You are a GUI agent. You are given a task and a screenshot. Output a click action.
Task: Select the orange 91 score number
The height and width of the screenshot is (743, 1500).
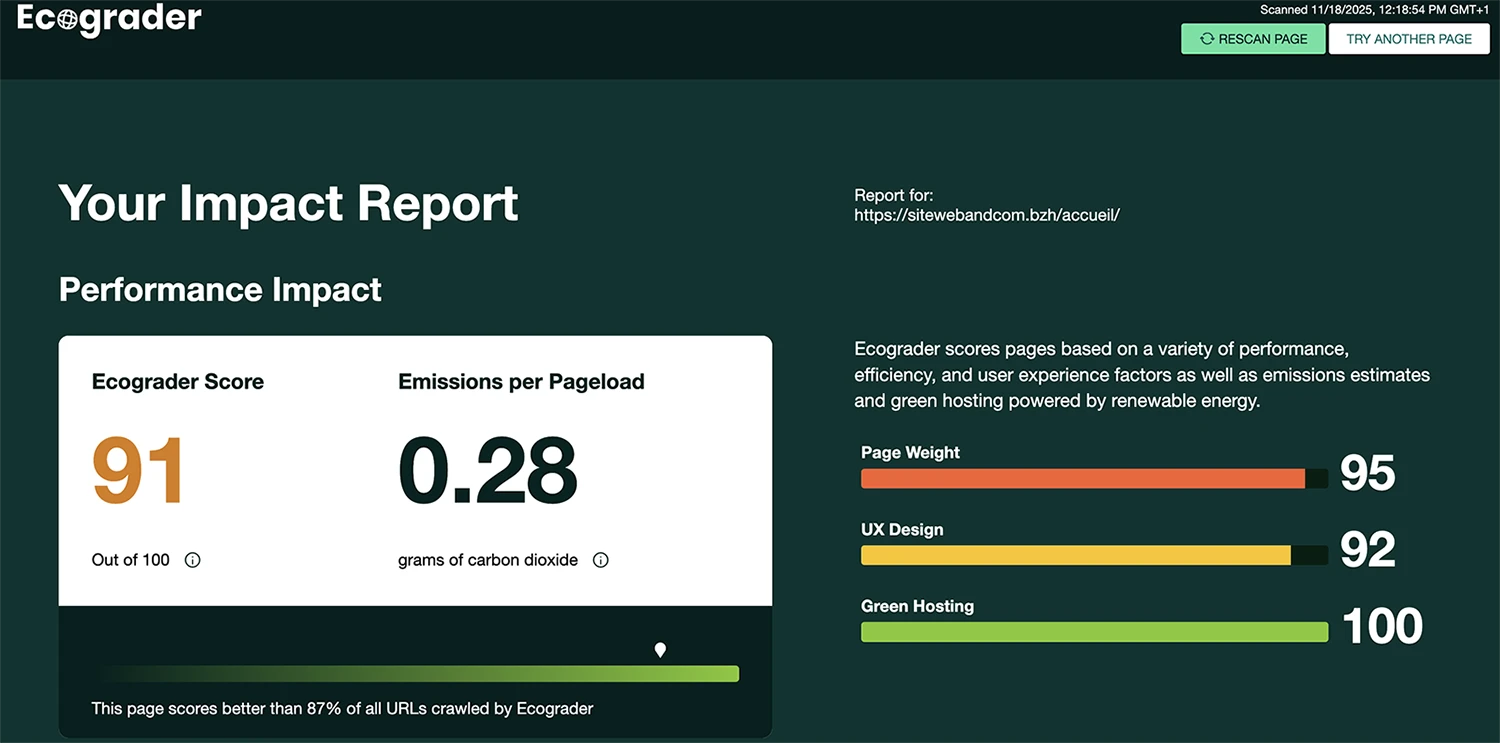138,471
